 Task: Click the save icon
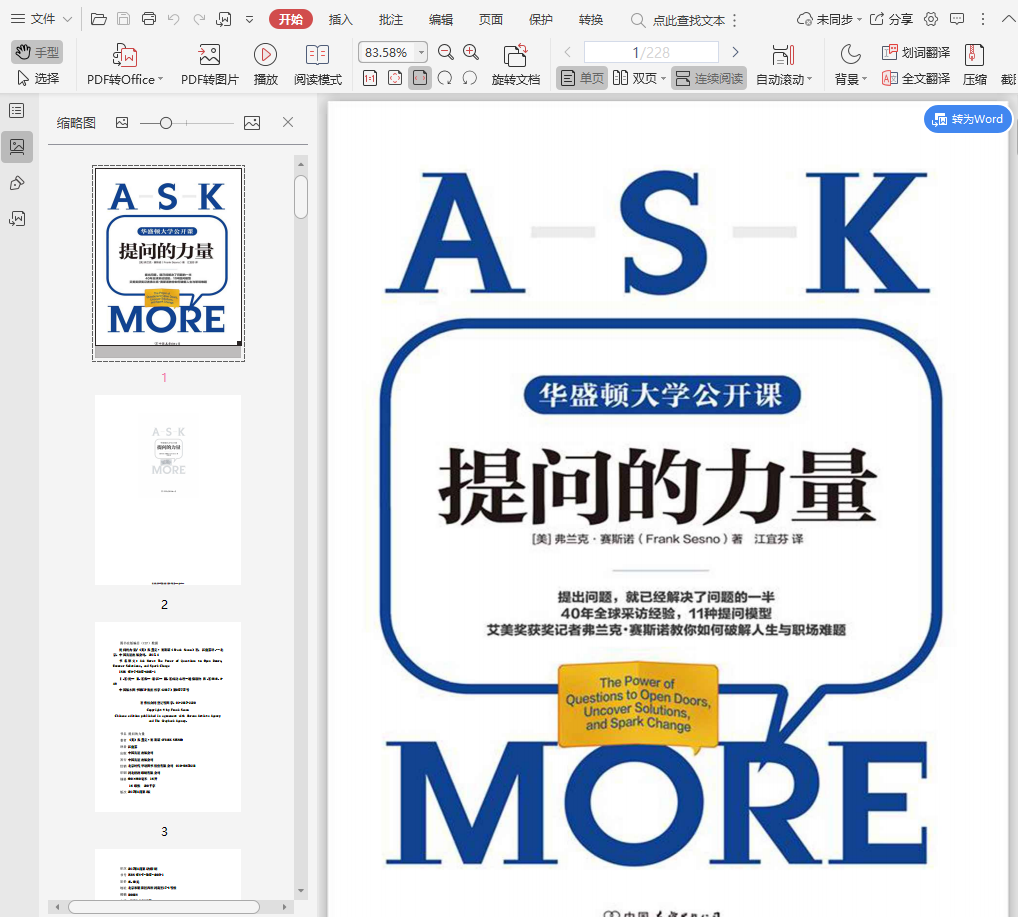[123, 19]
